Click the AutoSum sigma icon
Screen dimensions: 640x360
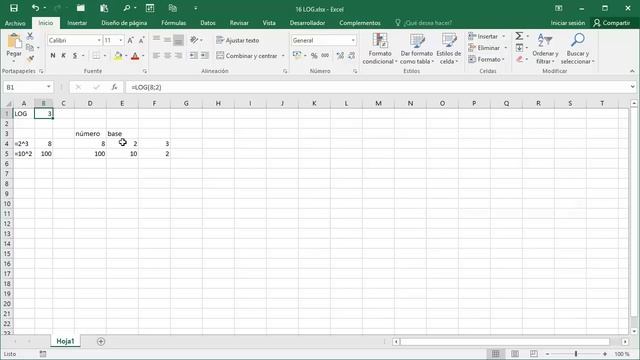(519, 36)
